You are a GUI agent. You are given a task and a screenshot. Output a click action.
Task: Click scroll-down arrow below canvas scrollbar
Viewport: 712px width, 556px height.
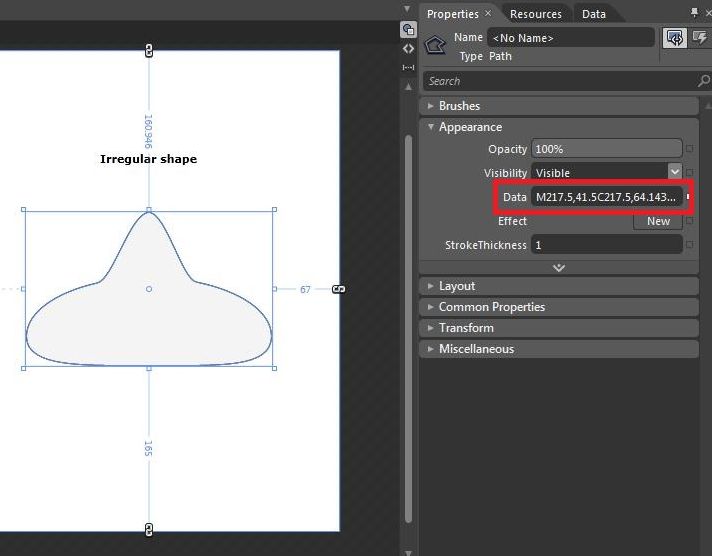pyautogui.click(x=408, y=552)
